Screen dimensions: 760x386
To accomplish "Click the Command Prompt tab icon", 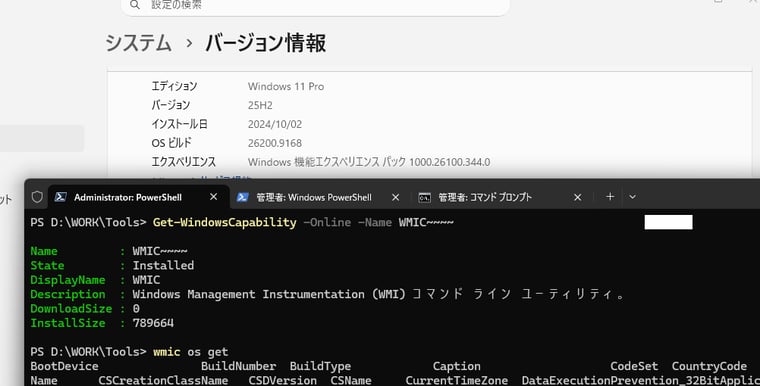I will click(425, 197).
